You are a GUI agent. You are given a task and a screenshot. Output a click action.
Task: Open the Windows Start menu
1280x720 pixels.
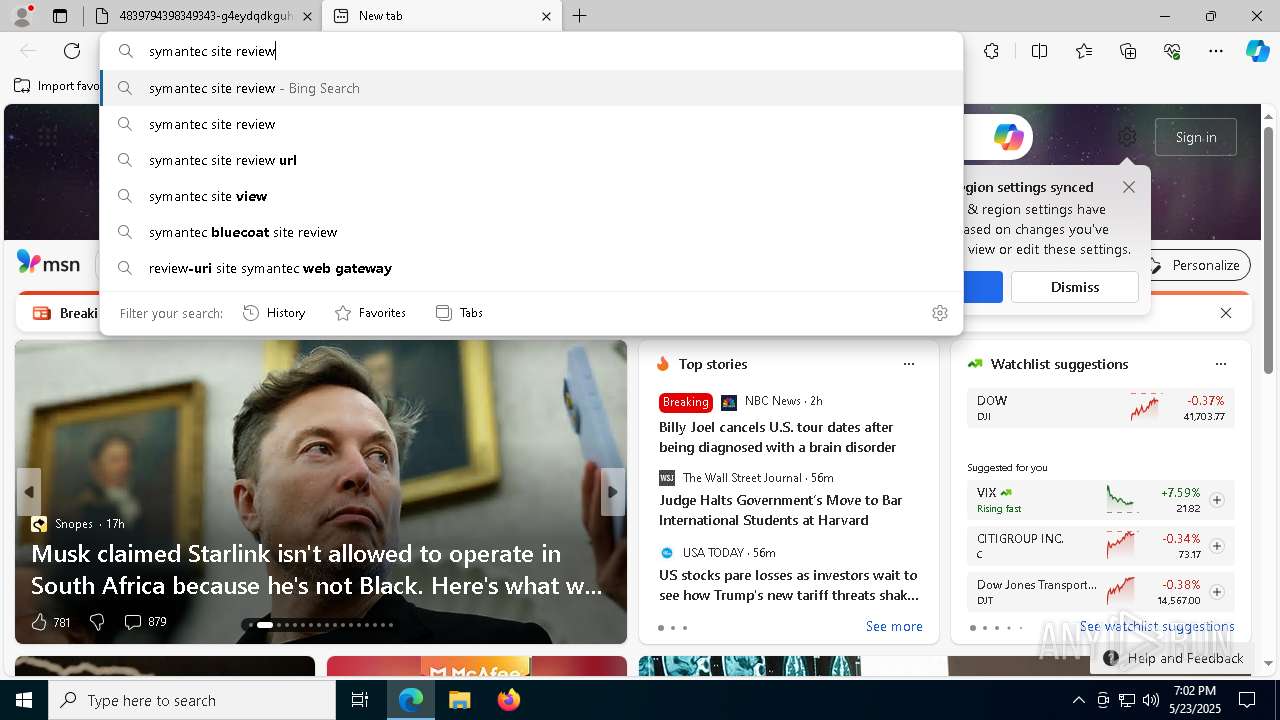(24, 700)
